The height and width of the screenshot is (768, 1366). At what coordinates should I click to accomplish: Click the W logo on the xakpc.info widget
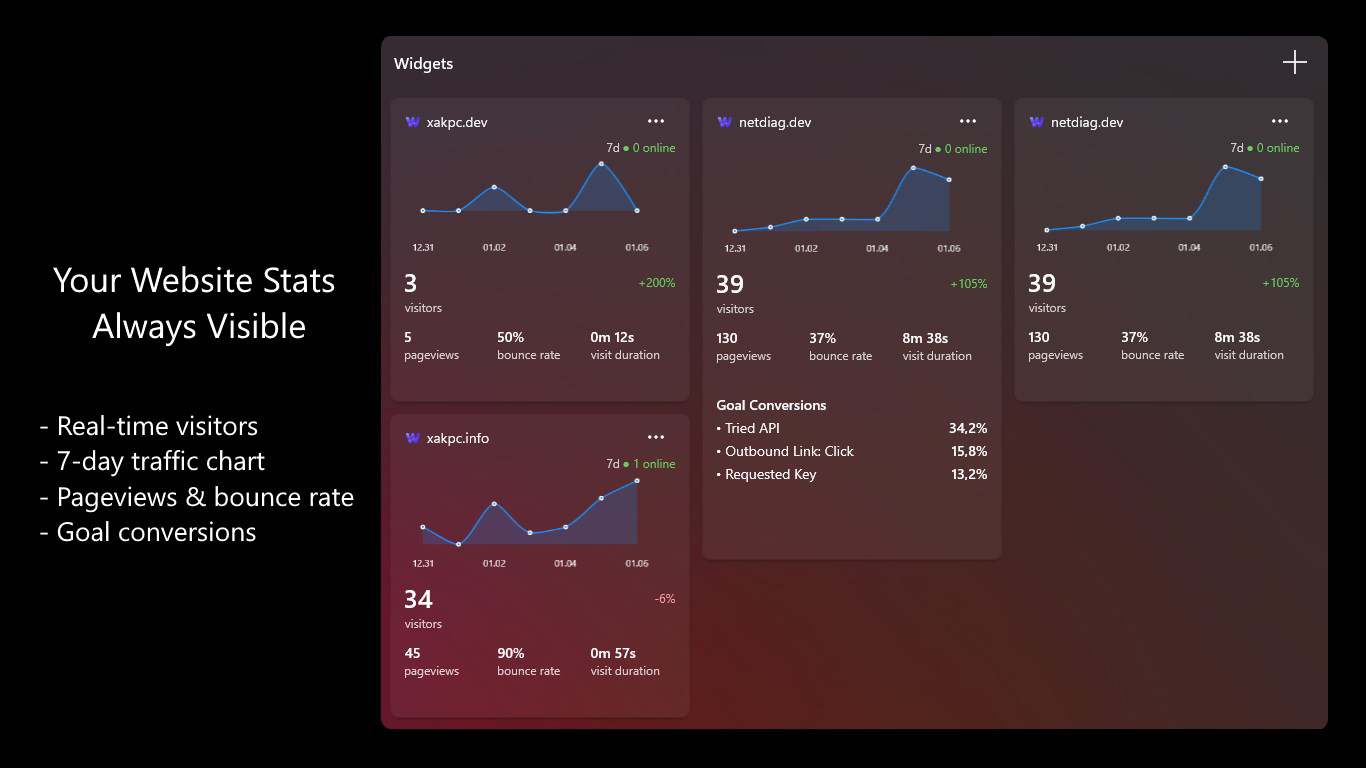(412, 437)
